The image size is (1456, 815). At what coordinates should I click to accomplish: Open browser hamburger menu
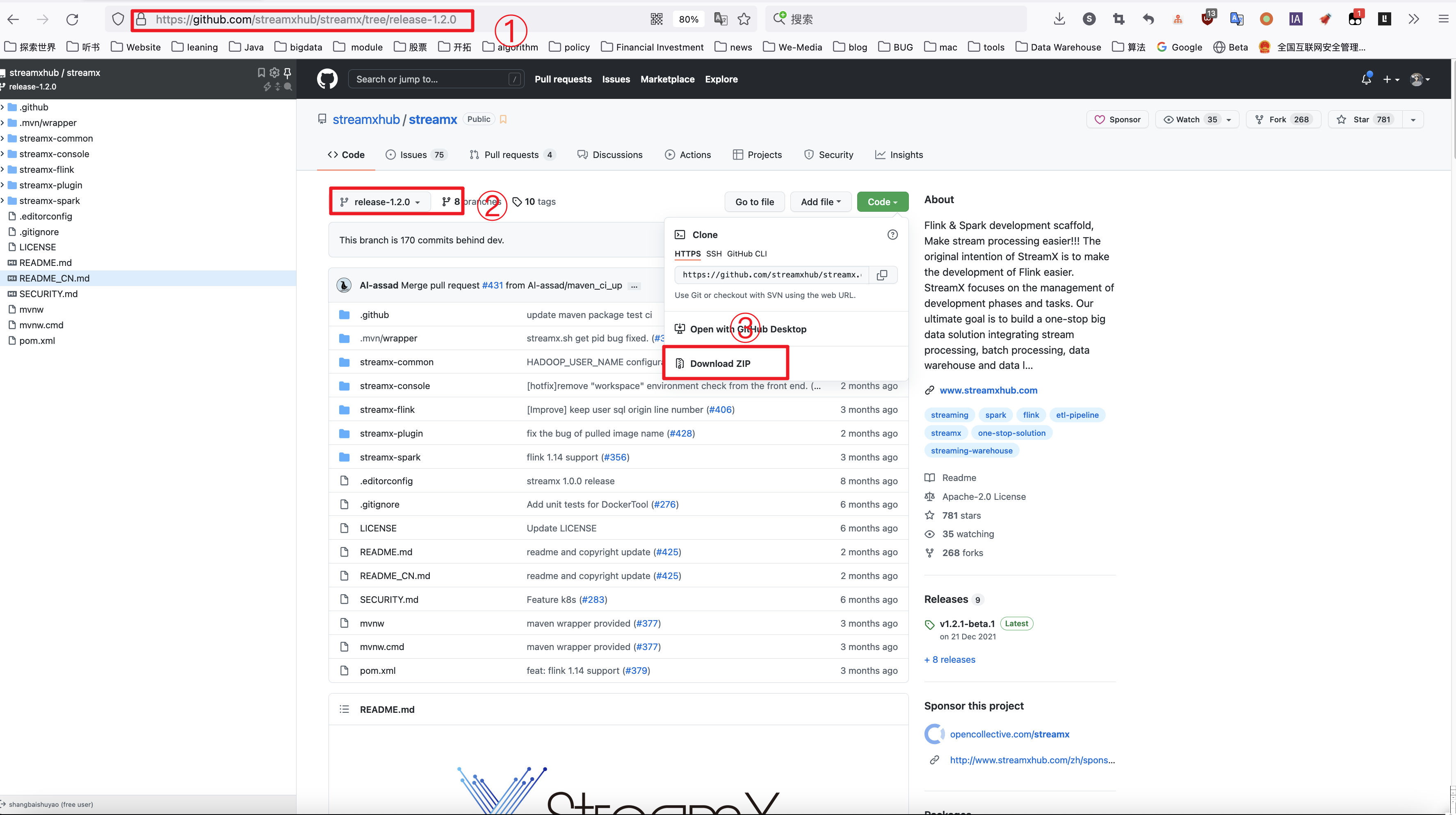pos(1444,19)
